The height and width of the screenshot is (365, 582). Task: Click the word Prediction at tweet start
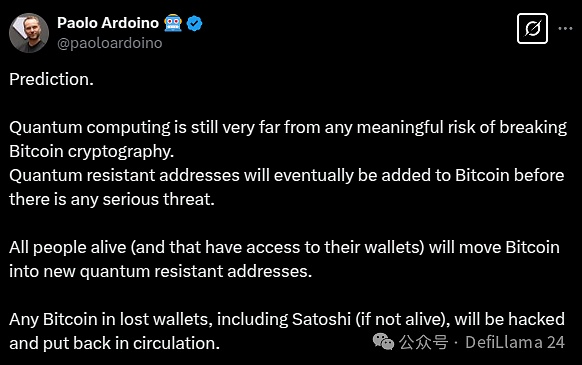[52, 79]
